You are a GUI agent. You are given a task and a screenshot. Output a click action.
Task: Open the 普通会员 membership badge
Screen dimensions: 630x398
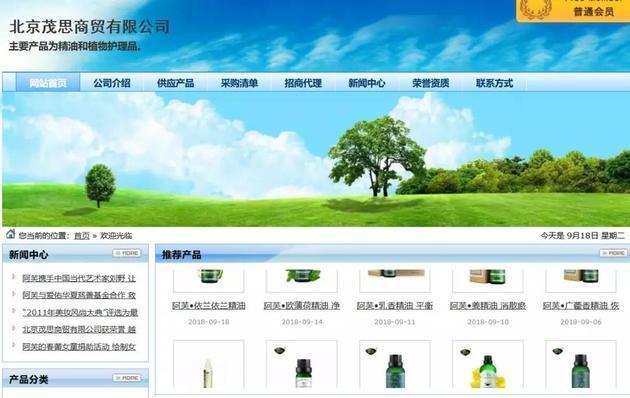click(x=573, y=11)
